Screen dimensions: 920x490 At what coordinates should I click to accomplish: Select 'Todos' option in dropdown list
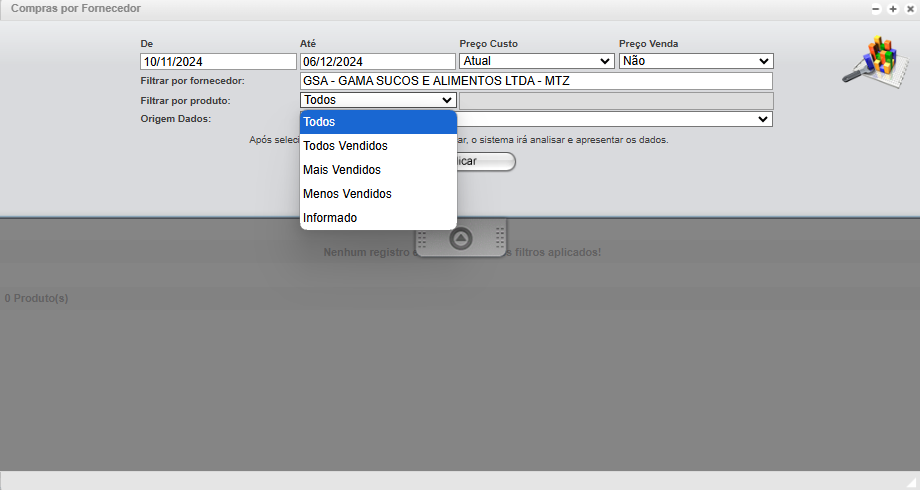378,122
